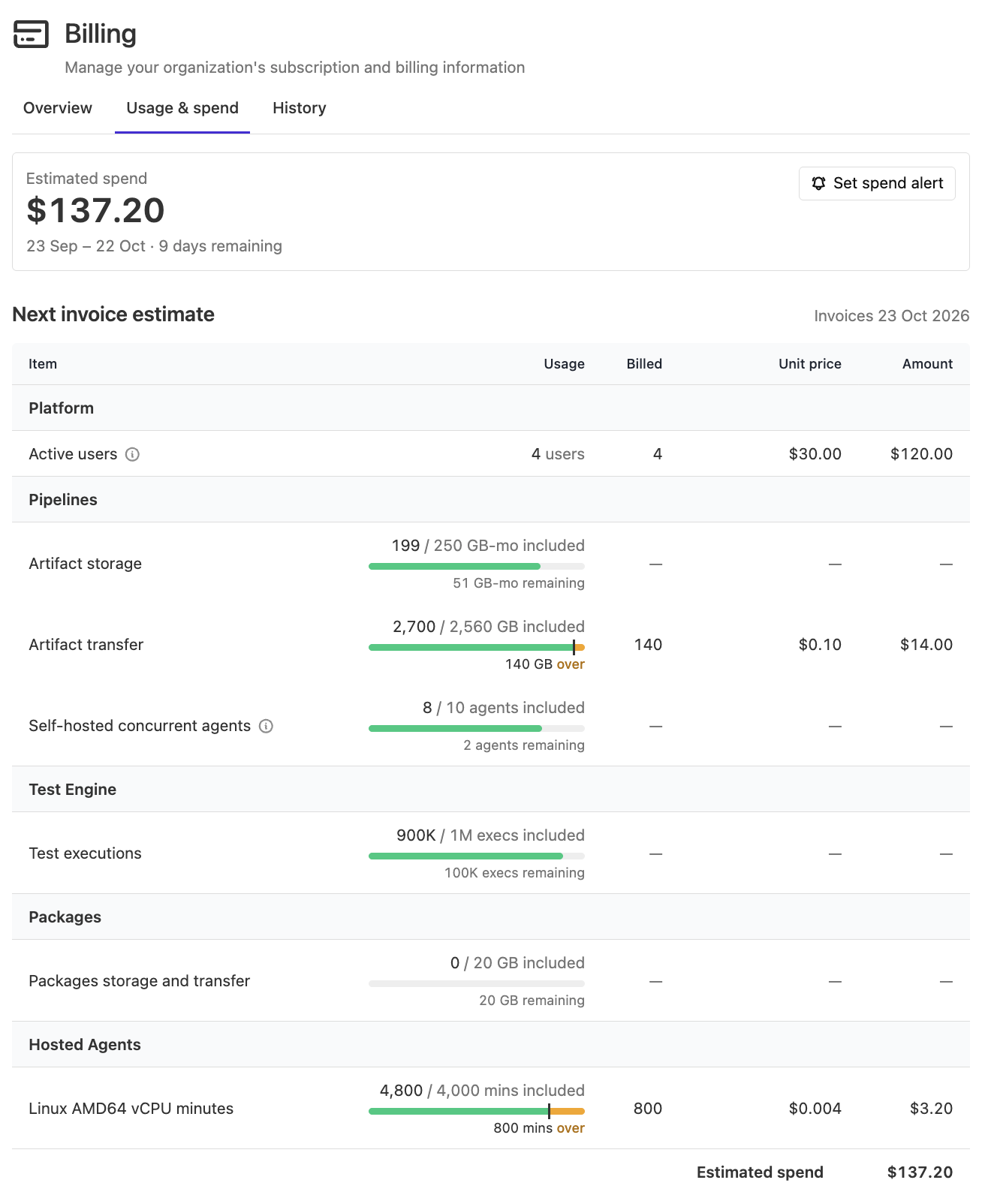Click the $137.20 estimated spend heading
This screenshot has height=1204, width=985.
(x=95, y=210)
